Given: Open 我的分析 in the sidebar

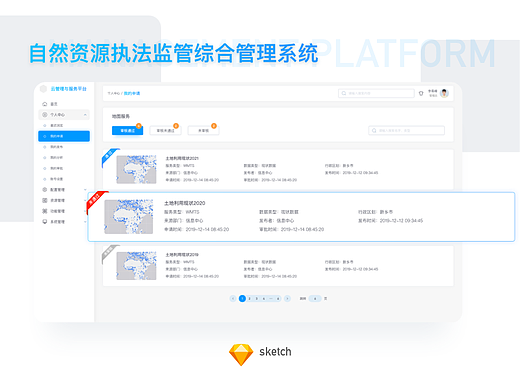Looking at the screenshot, I should click(x=56, y=157).
